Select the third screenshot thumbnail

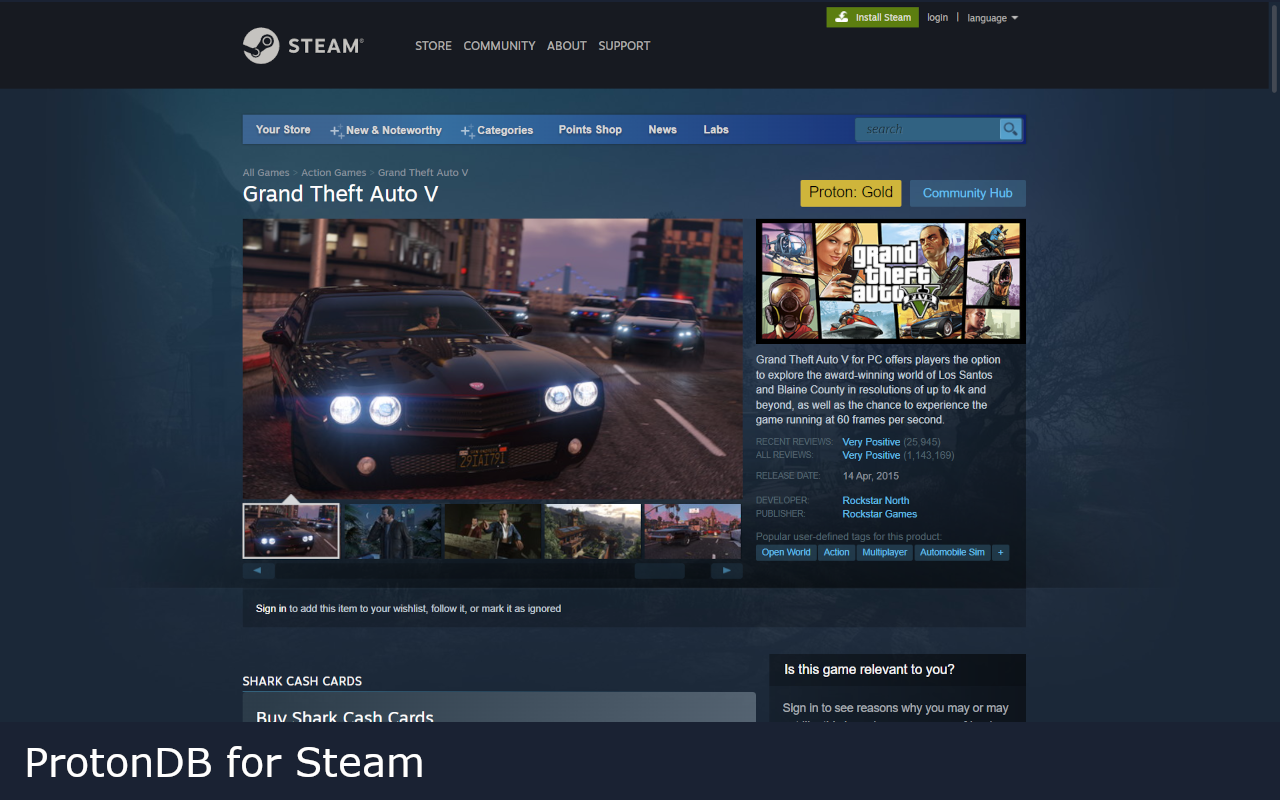click(x=492, y=531)
